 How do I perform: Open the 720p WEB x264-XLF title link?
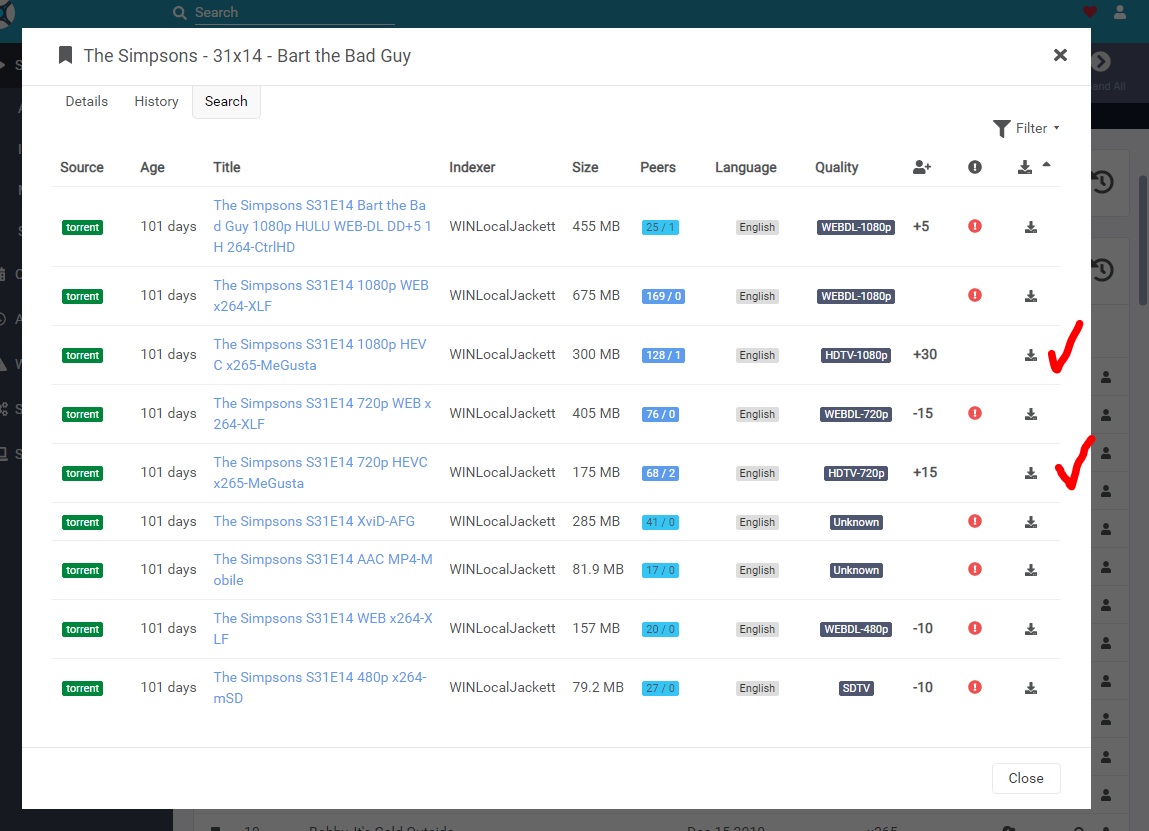tap(322, 413)
